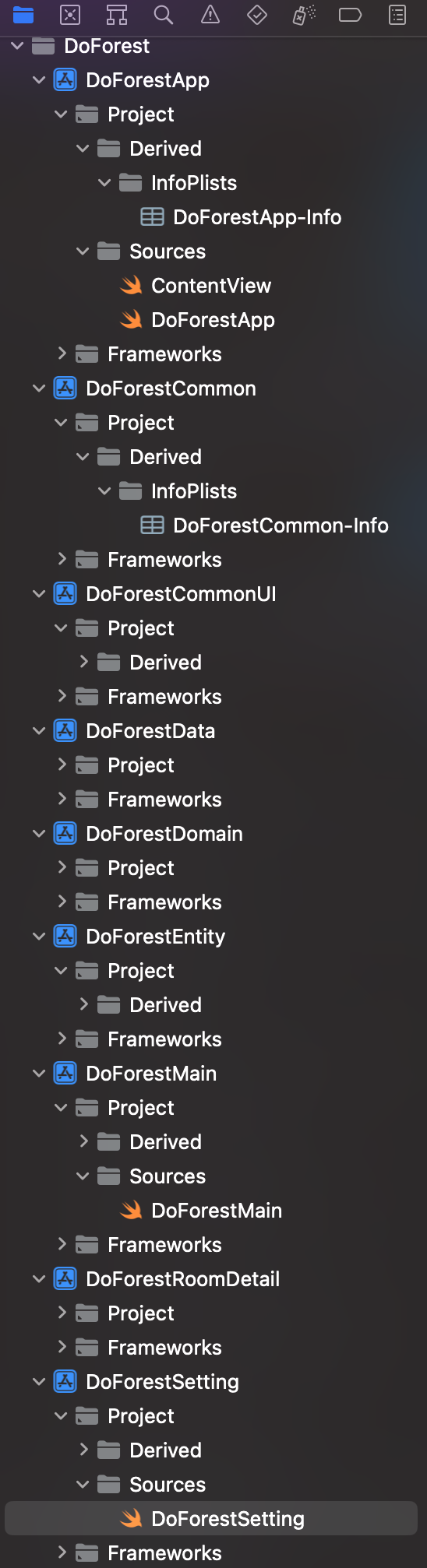The image size is (427, 1568).
Task: Select the Frameworks row under DoForestSetting
Action: pyautogui.click(x=213, y=1553)
